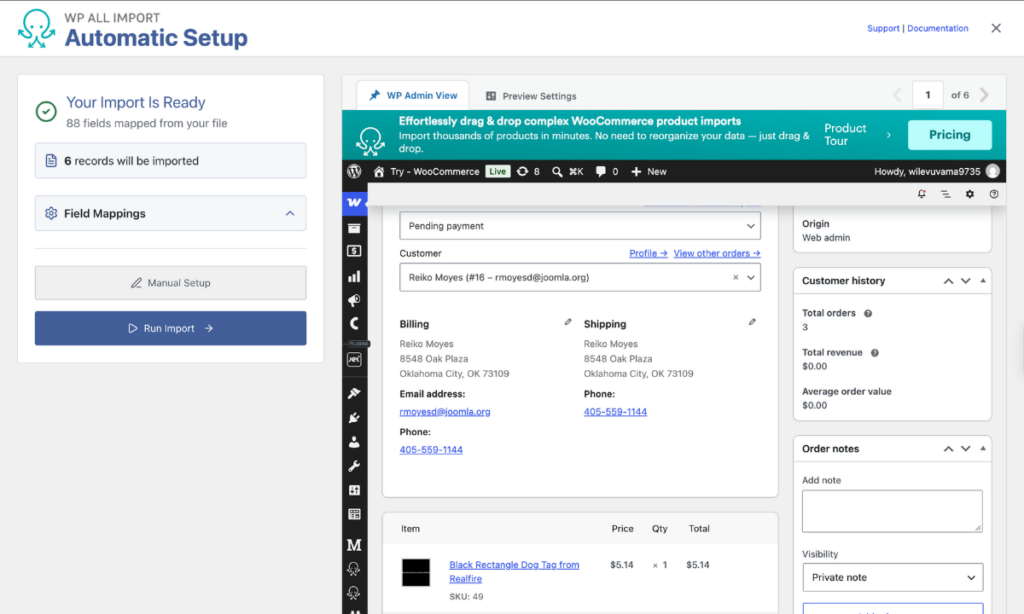The width and height of the screenshot is (1024, 614).
Task: Click the Pricing button
Action: (x=950, y=135)
